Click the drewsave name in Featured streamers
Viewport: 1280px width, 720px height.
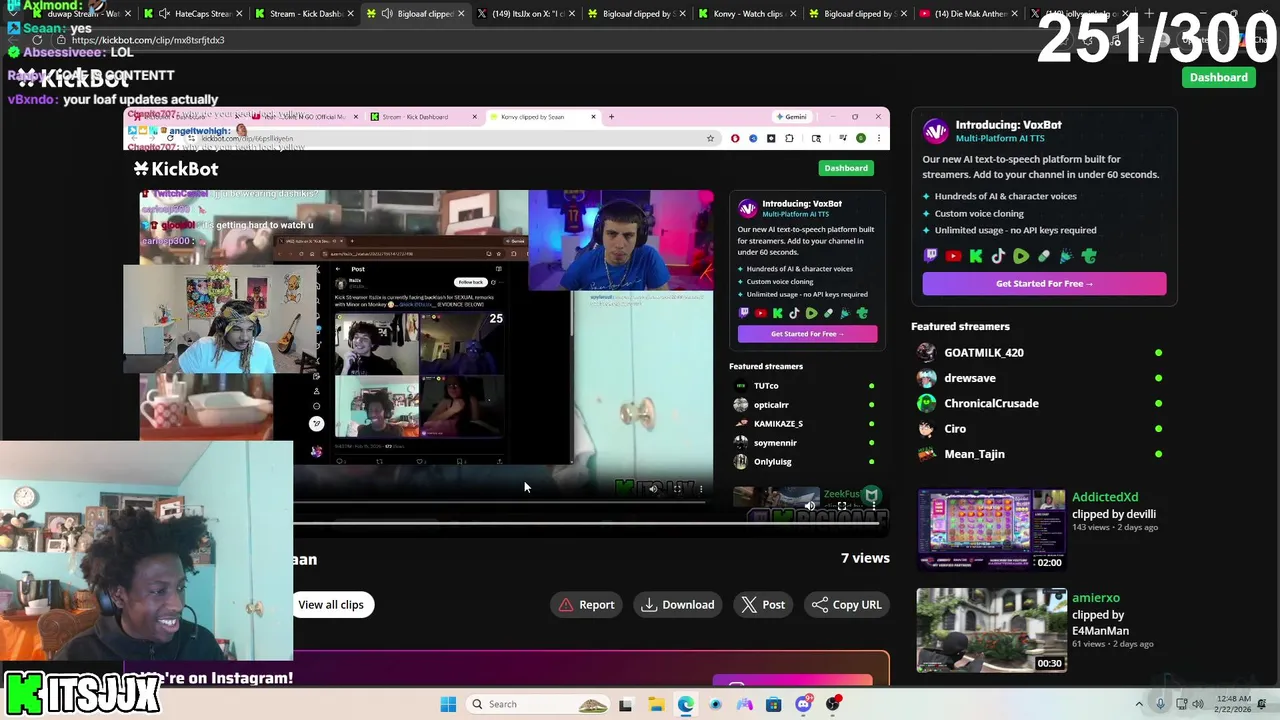(x=970, y=378)
